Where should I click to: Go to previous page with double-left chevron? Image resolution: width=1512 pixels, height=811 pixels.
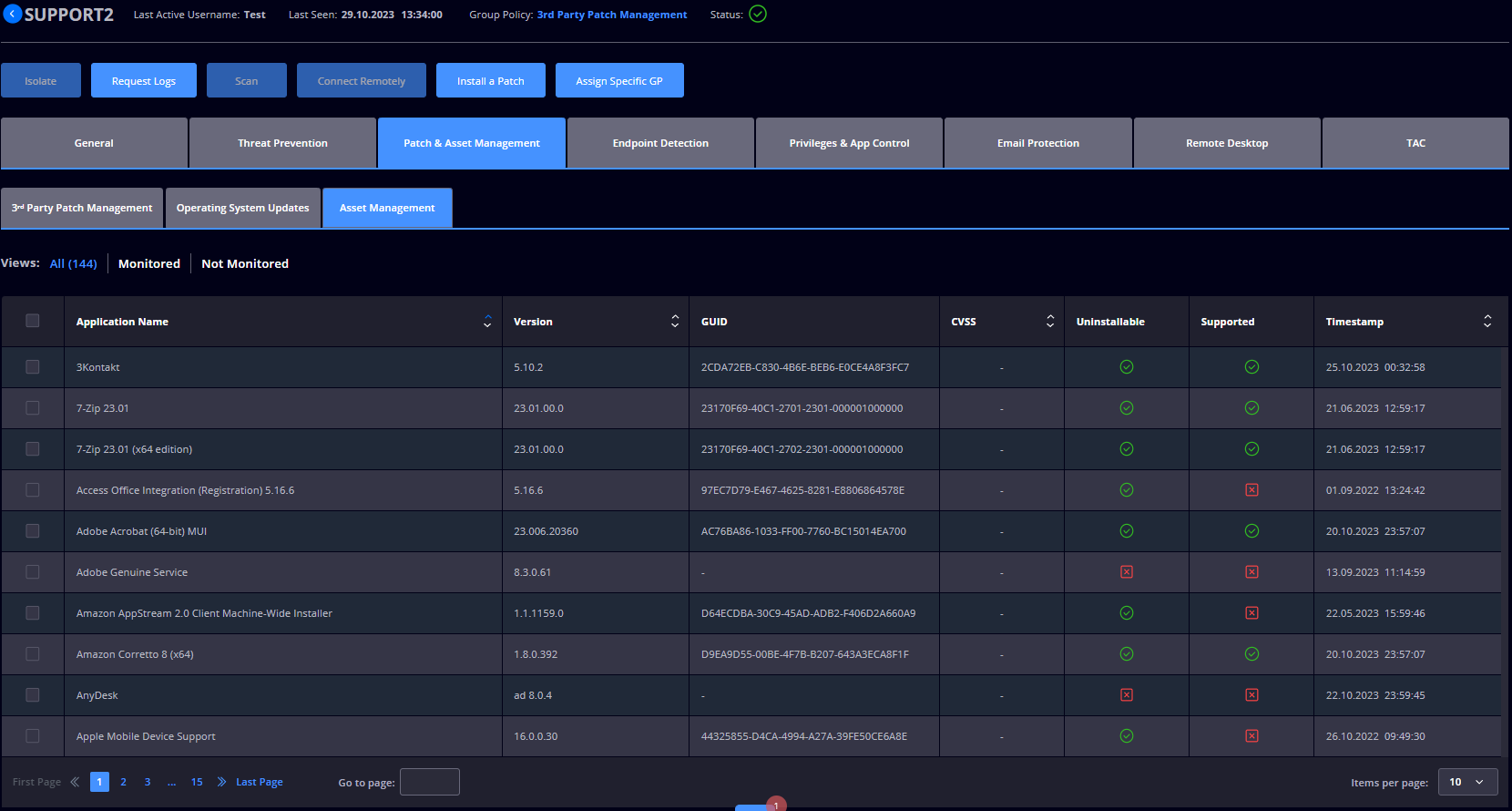[75, 782]
